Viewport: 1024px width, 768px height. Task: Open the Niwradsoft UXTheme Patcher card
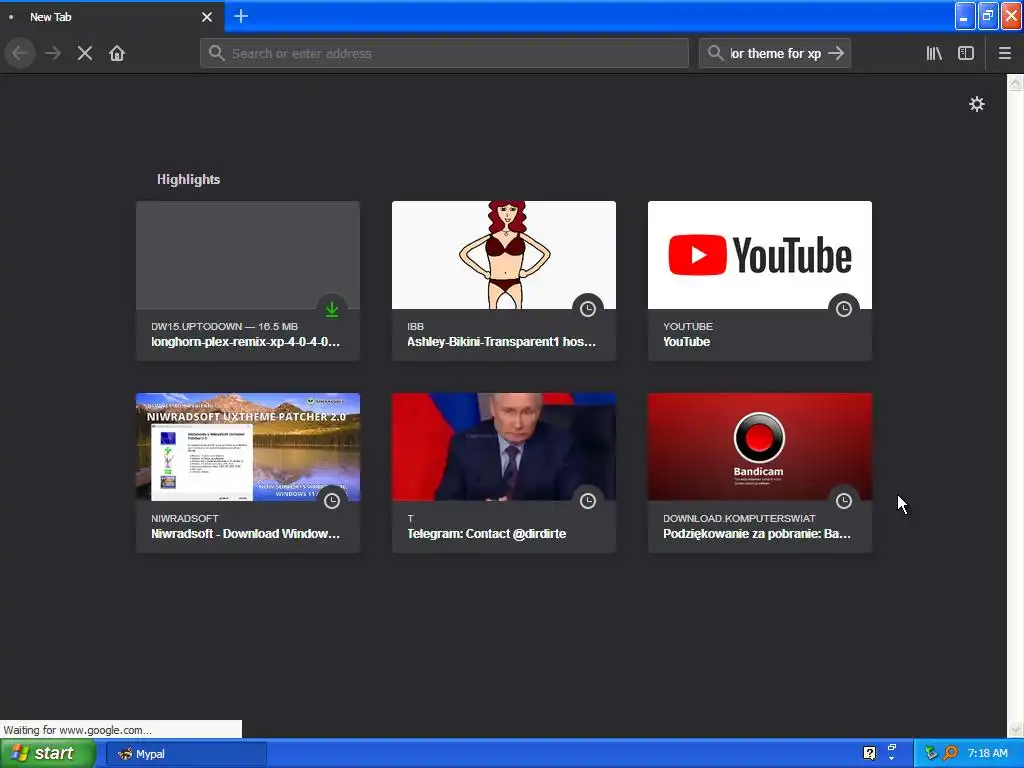(x=248, y=473)
